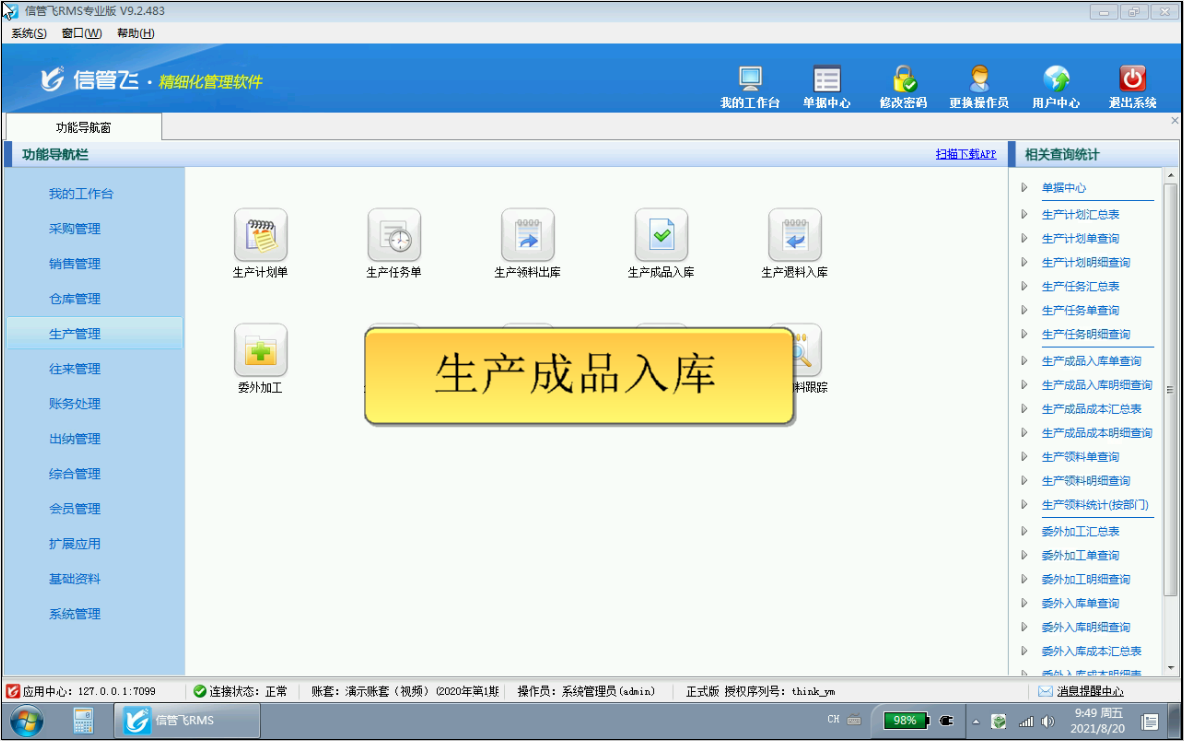The image size is (1184, 741).
Task: Click the red 退出系统 power icon
Action: [x=1132, y=80]
